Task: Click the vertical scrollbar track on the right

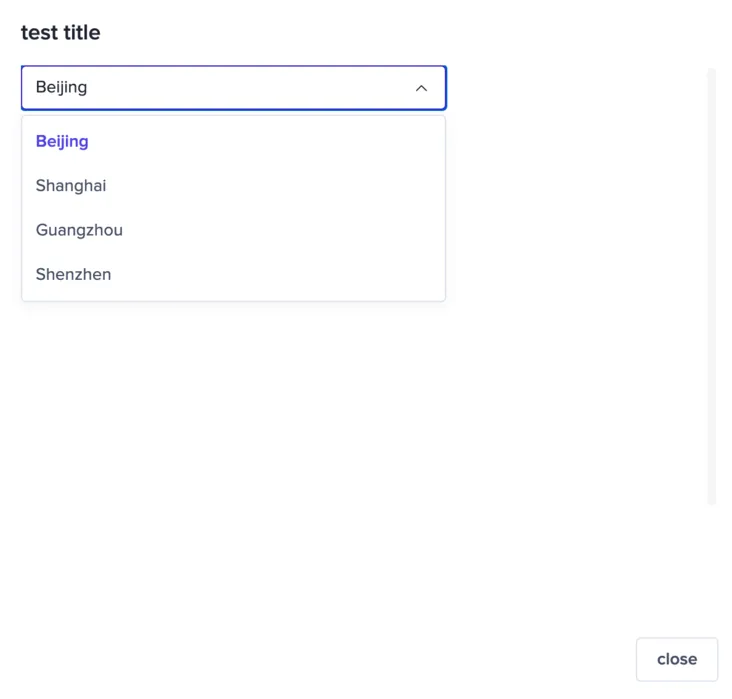Action: pos(711,286)
